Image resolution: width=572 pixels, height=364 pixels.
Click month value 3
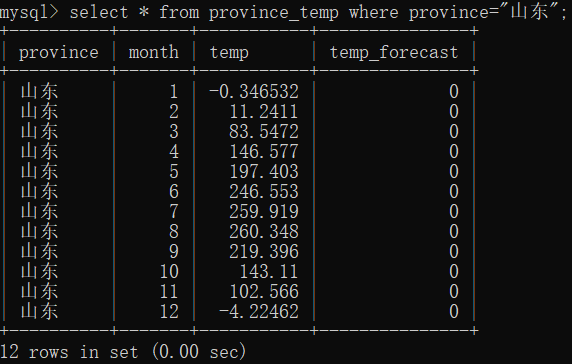(174, 132)
